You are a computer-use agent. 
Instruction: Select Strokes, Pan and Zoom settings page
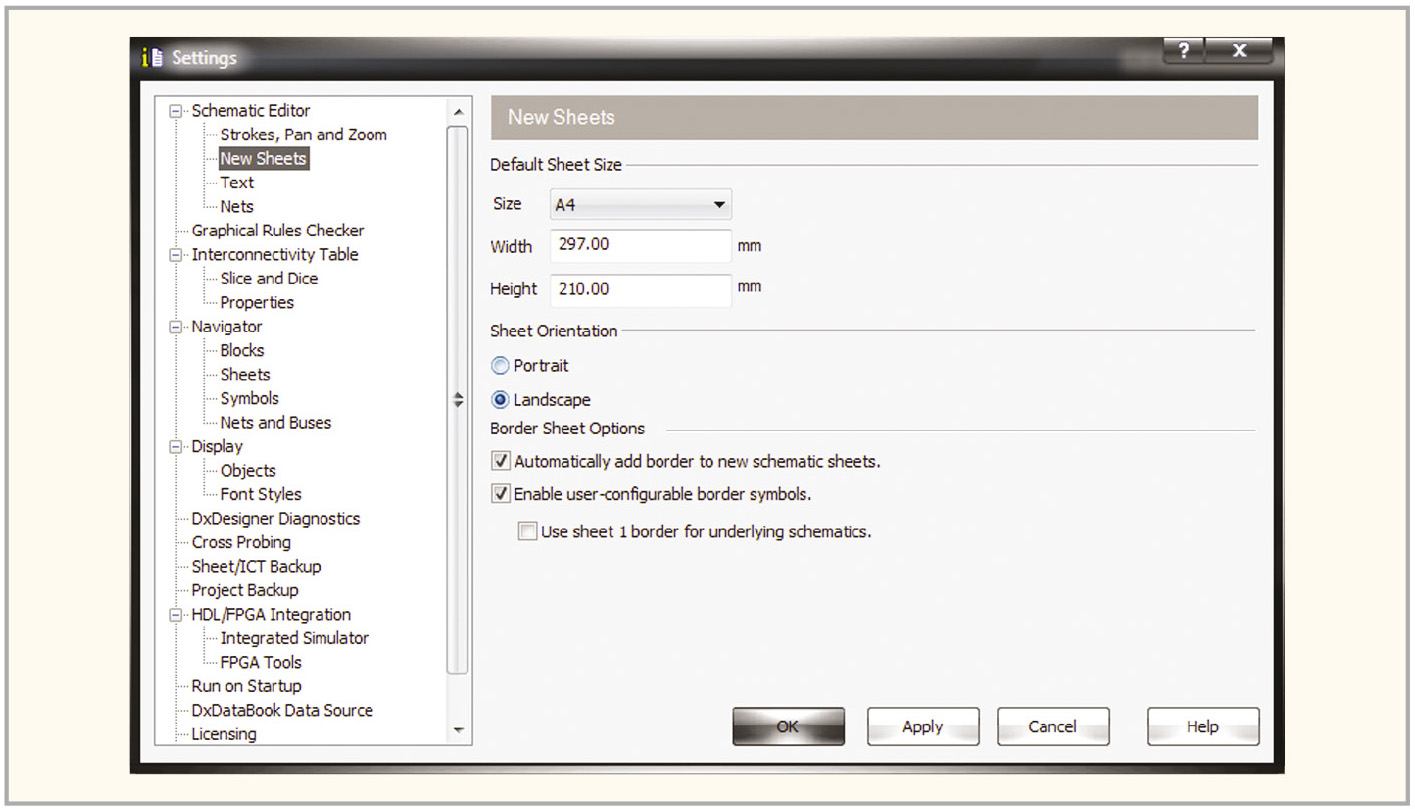(303, 135)
